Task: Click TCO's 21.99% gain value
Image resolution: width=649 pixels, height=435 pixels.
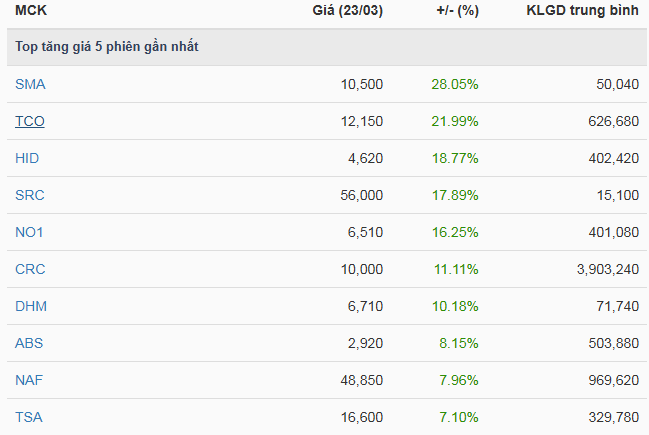Action: (x=457, y=121)
